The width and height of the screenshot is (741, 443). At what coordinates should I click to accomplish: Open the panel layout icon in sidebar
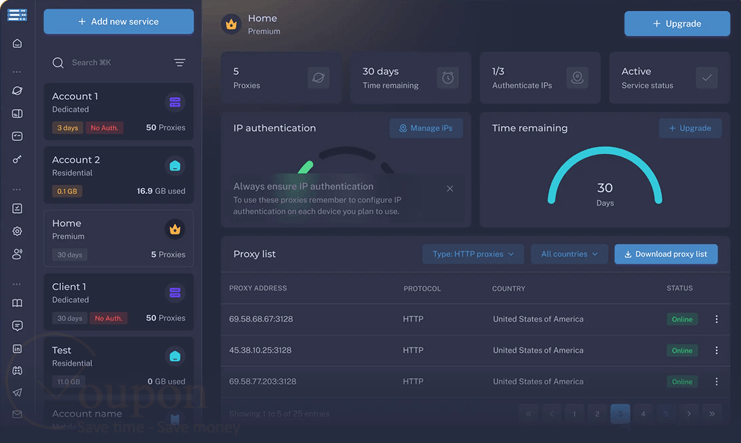[17, 113]
